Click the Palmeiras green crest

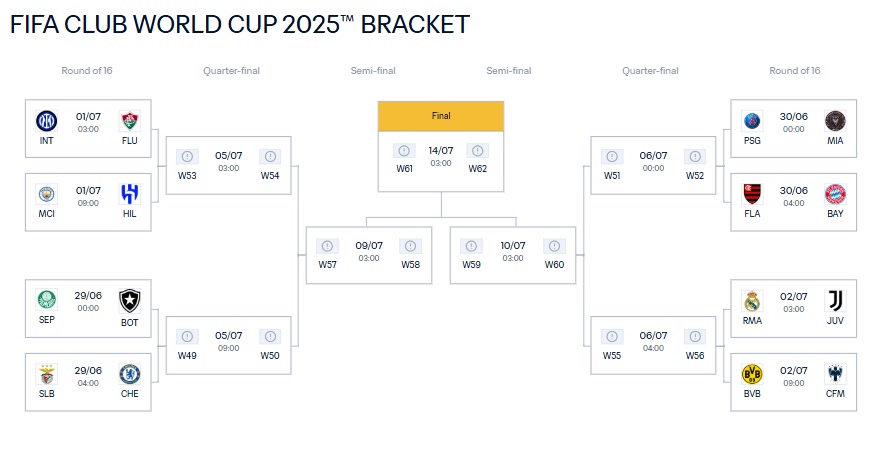pos(47,300)
